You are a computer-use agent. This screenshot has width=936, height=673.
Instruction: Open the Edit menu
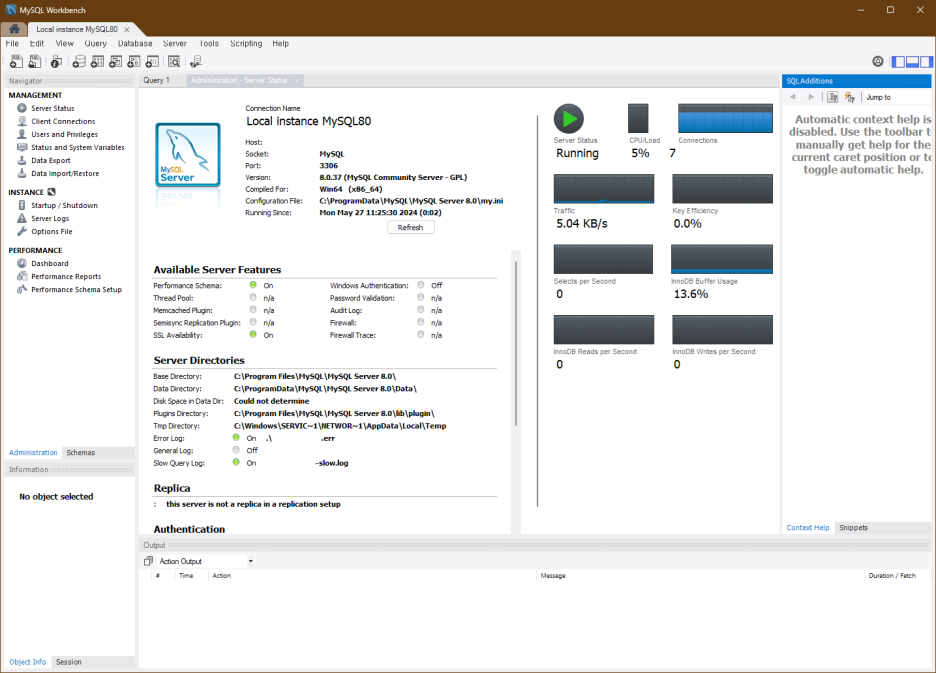[37, 44]
